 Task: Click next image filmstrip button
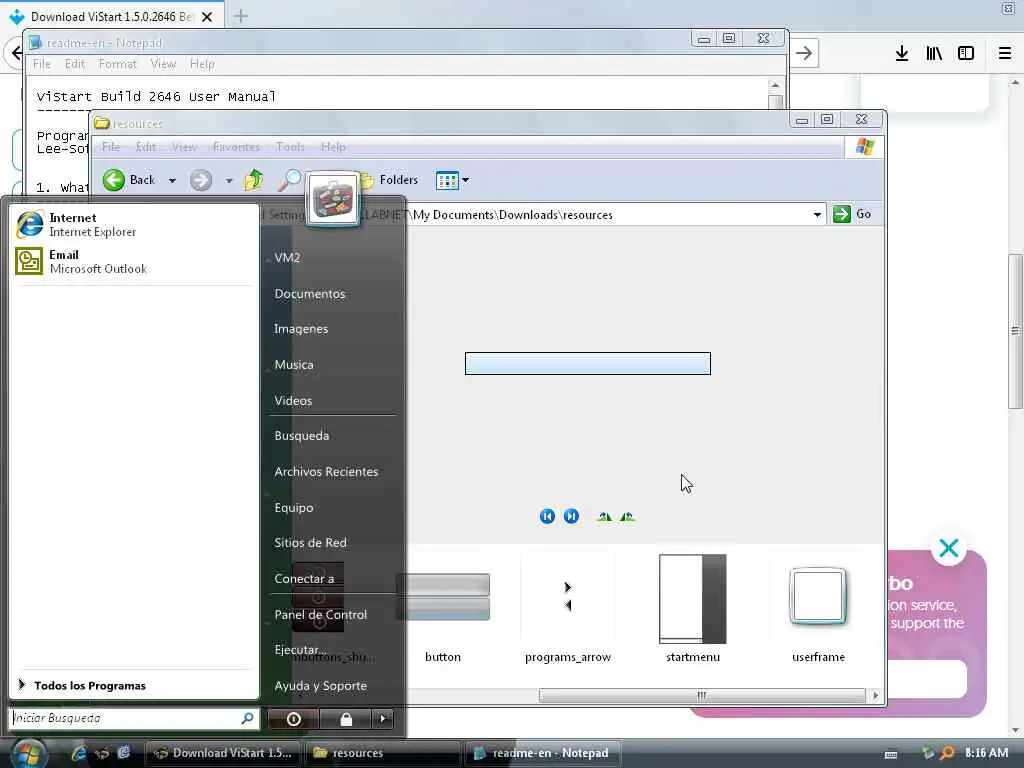[571, 517]
